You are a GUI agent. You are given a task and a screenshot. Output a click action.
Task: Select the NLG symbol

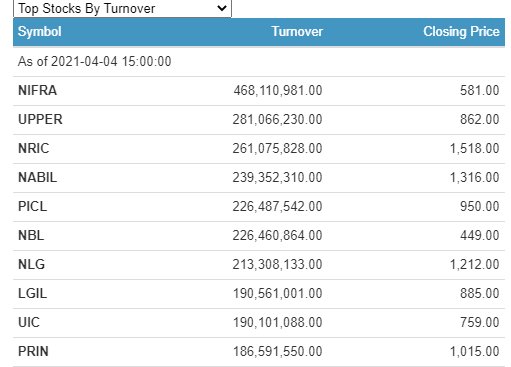pyautogui.click(x=31, y=265)
